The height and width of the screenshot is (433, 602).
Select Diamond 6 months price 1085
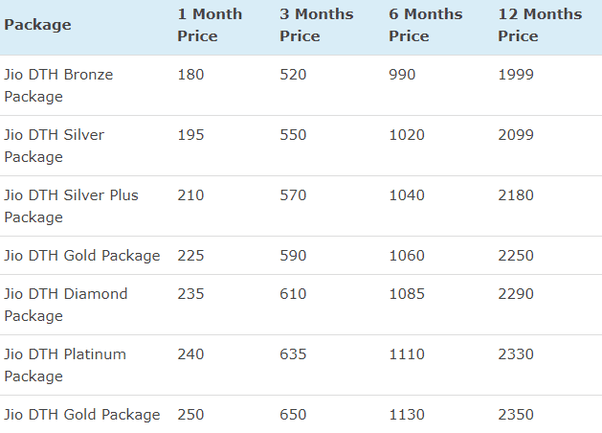tap(407, 294)
